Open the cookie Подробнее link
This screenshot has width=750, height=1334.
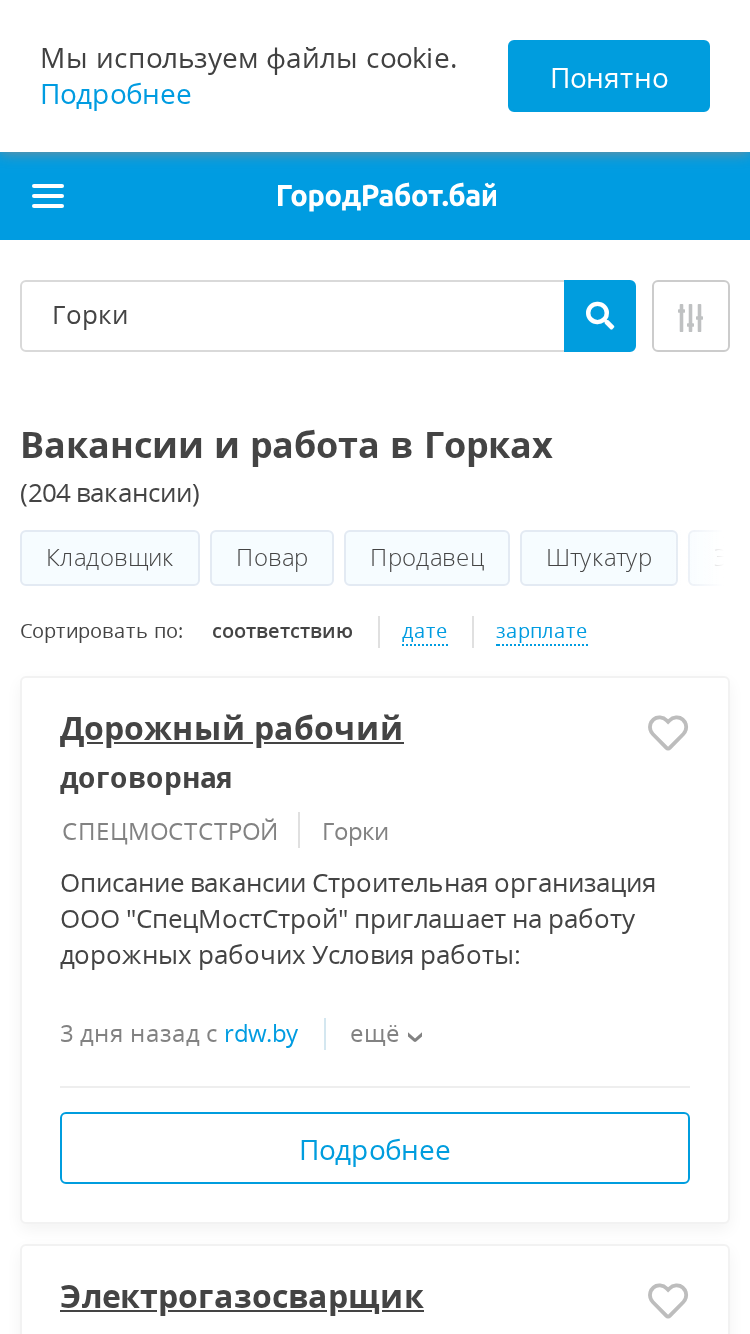click(116, 94)
